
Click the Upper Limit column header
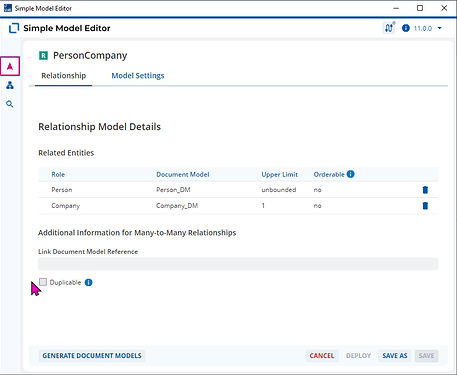coord(279,174)
